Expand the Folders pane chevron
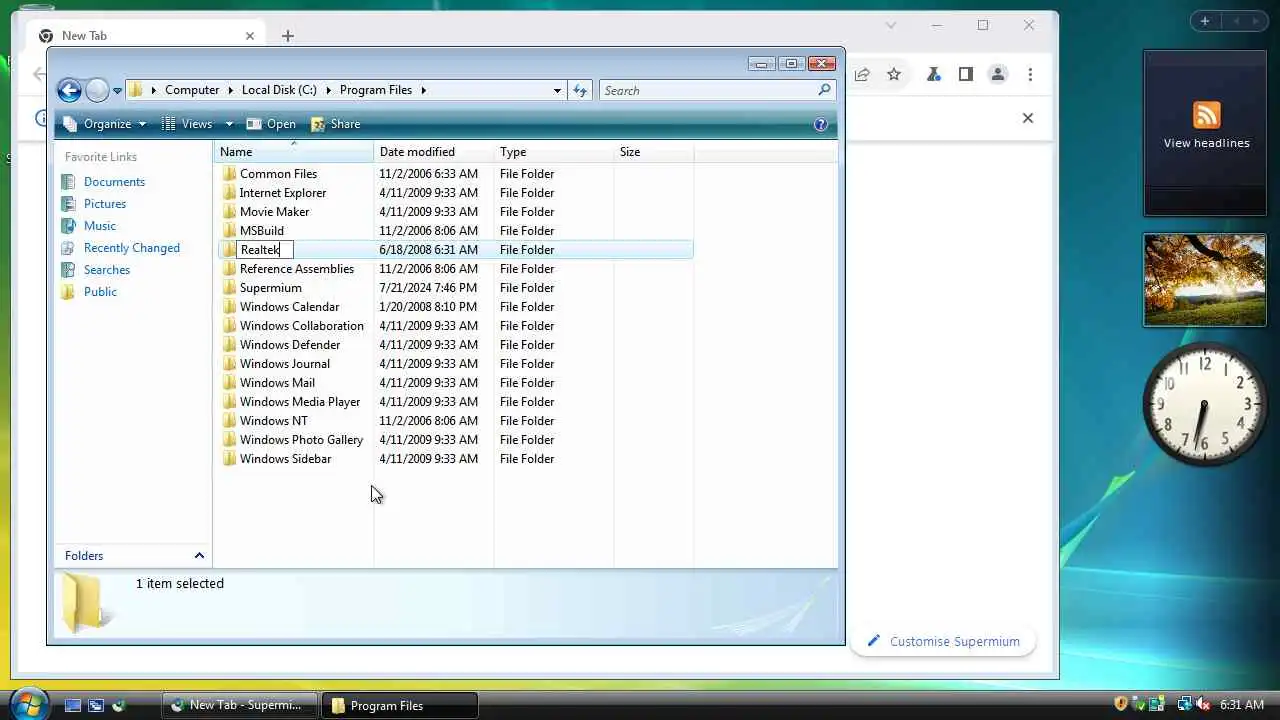The width and height of the screenshot is (1280, 720). click(x=199, y=556)
